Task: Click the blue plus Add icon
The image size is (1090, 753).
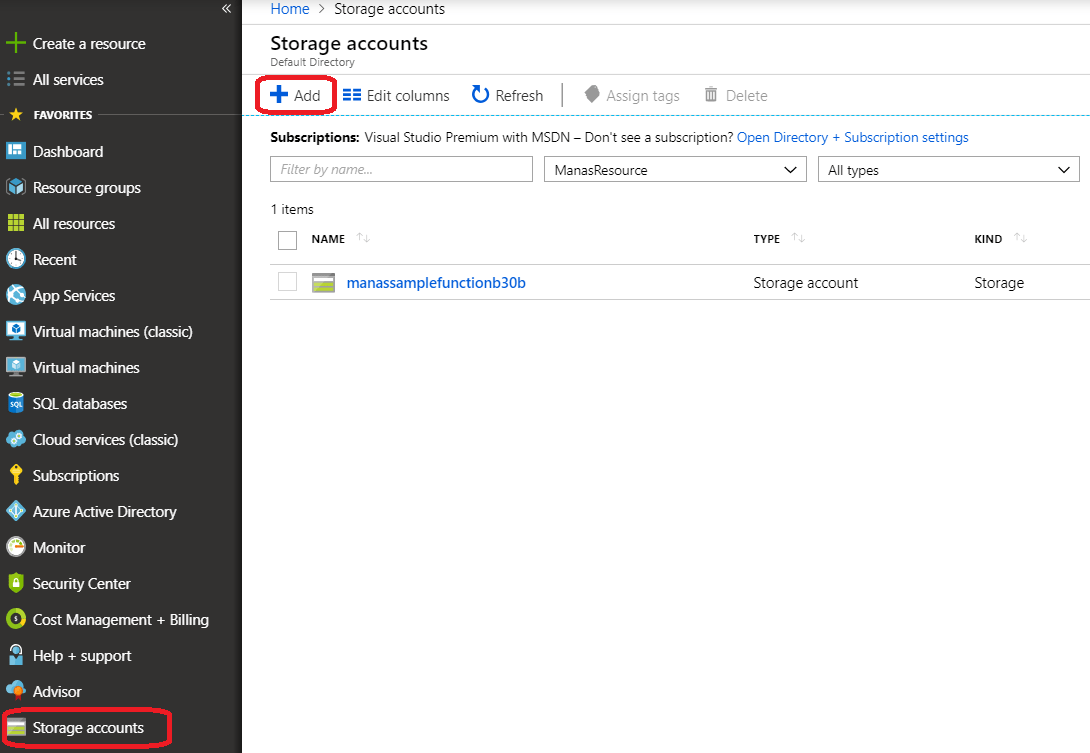Action: 279,95
